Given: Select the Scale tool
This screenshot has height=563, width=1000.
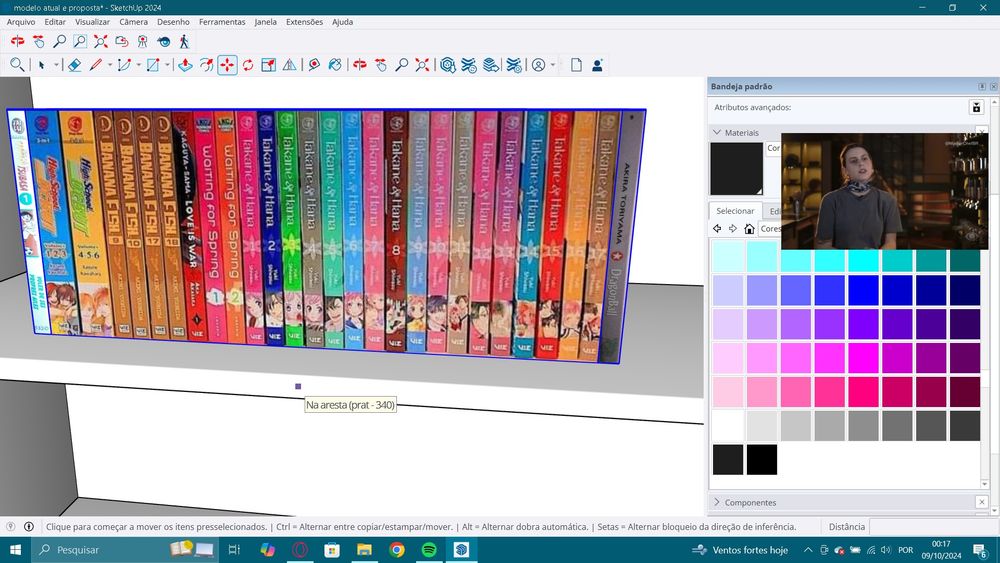Looking at the screenshot, I should pos(268,65).
